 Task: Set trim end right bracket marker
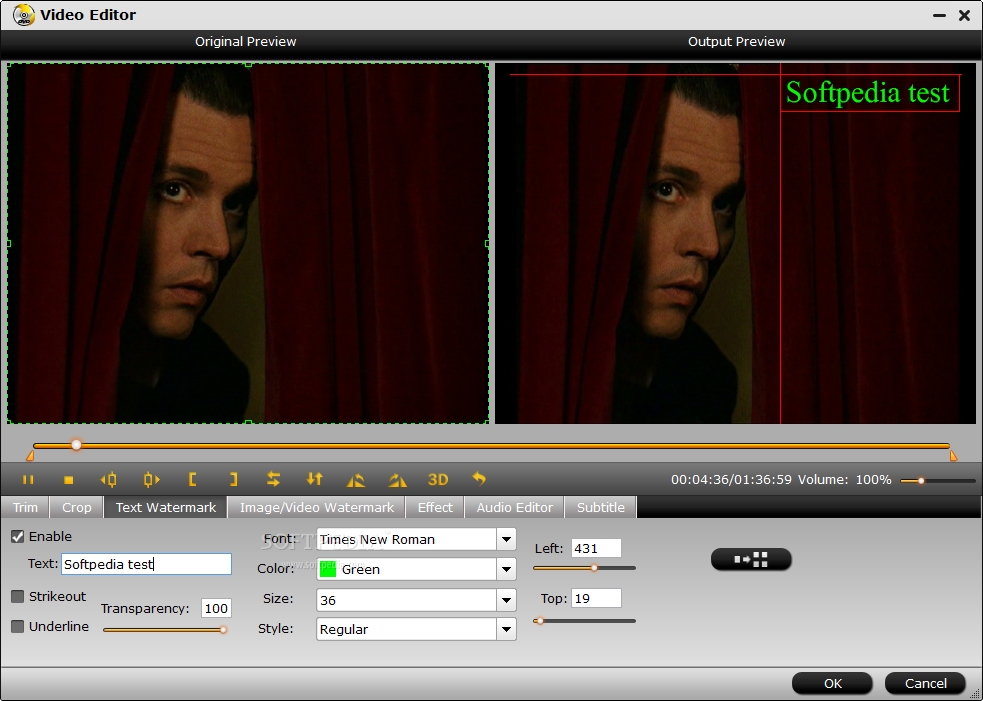233,480
